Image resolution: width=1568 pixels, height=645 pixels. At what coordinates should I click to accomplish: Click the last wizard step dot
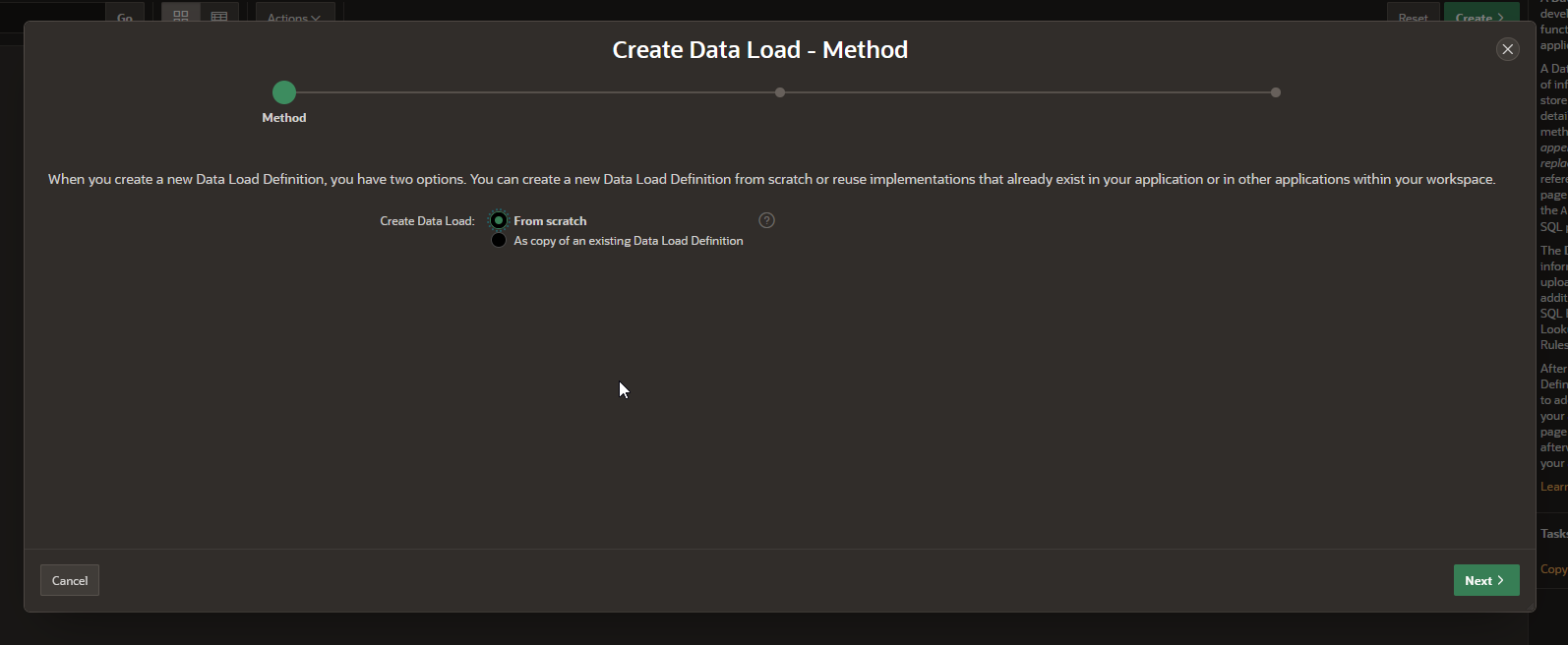pyautogui.click(x=1276, y=92)
